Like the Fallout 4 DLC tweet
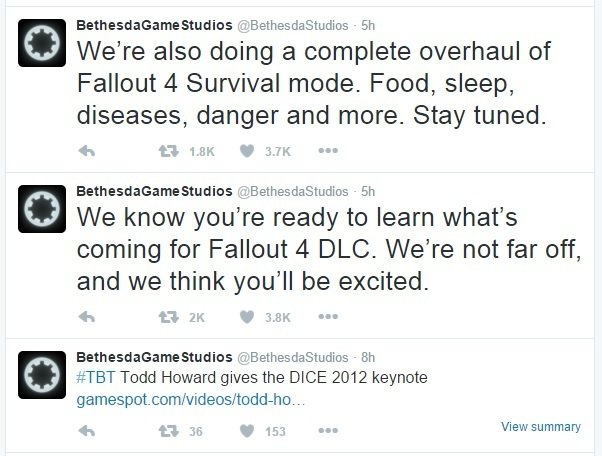 (x=247, y=317)
